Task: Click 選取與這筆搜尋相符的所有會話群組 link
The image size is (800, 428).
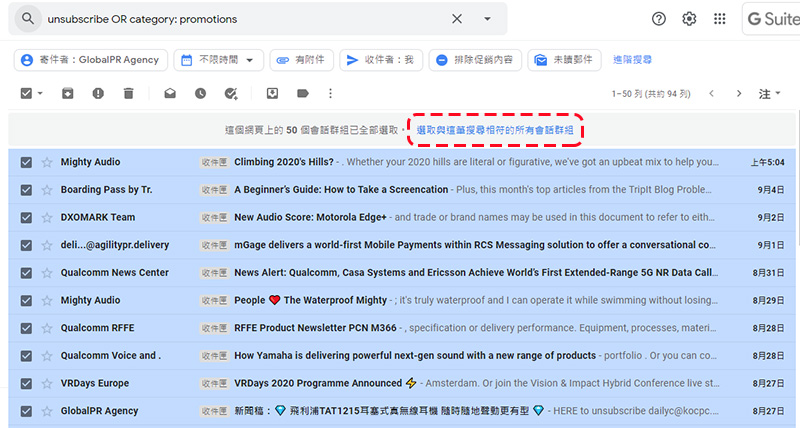Action: [495, 130]
